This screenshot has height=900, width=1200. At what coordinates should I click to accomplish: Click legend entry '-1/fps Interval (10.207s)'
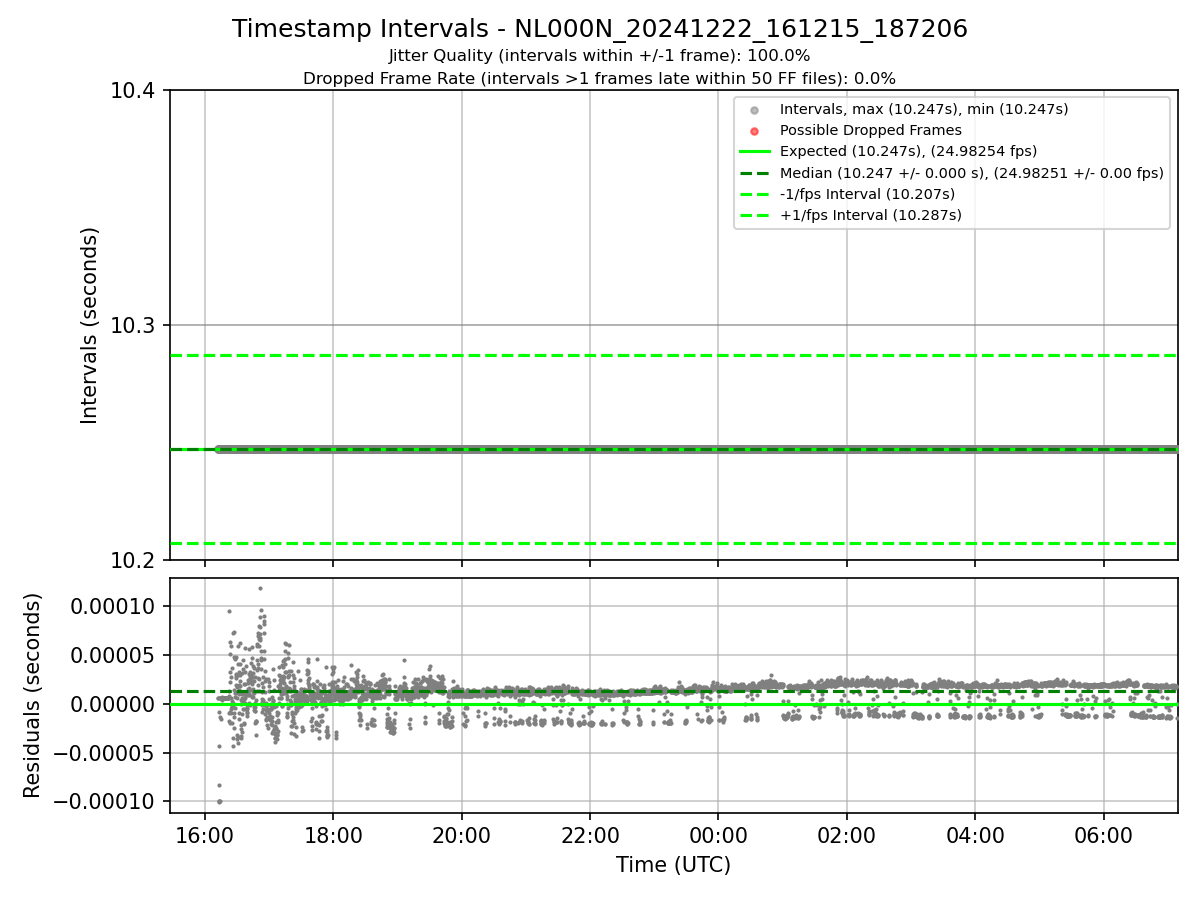coord(867,194)
